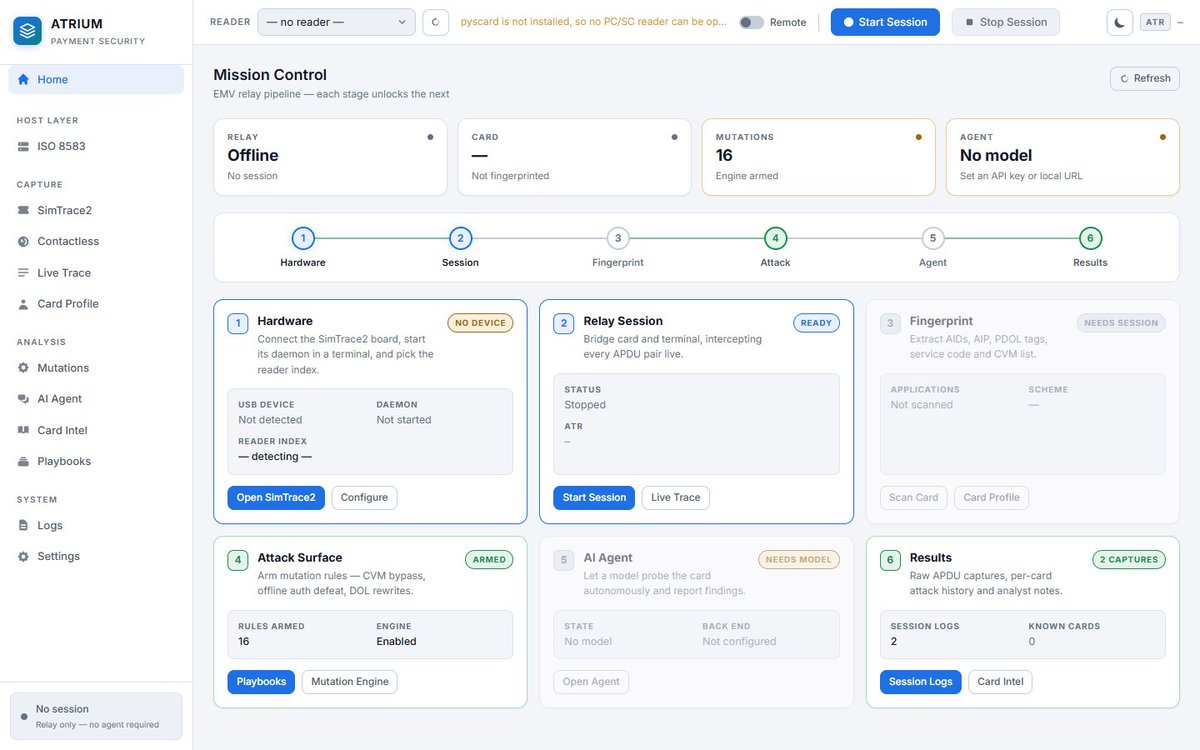1200x750 pixels.
Task: Click the Mutations gear icon
Action: point(24,368)
